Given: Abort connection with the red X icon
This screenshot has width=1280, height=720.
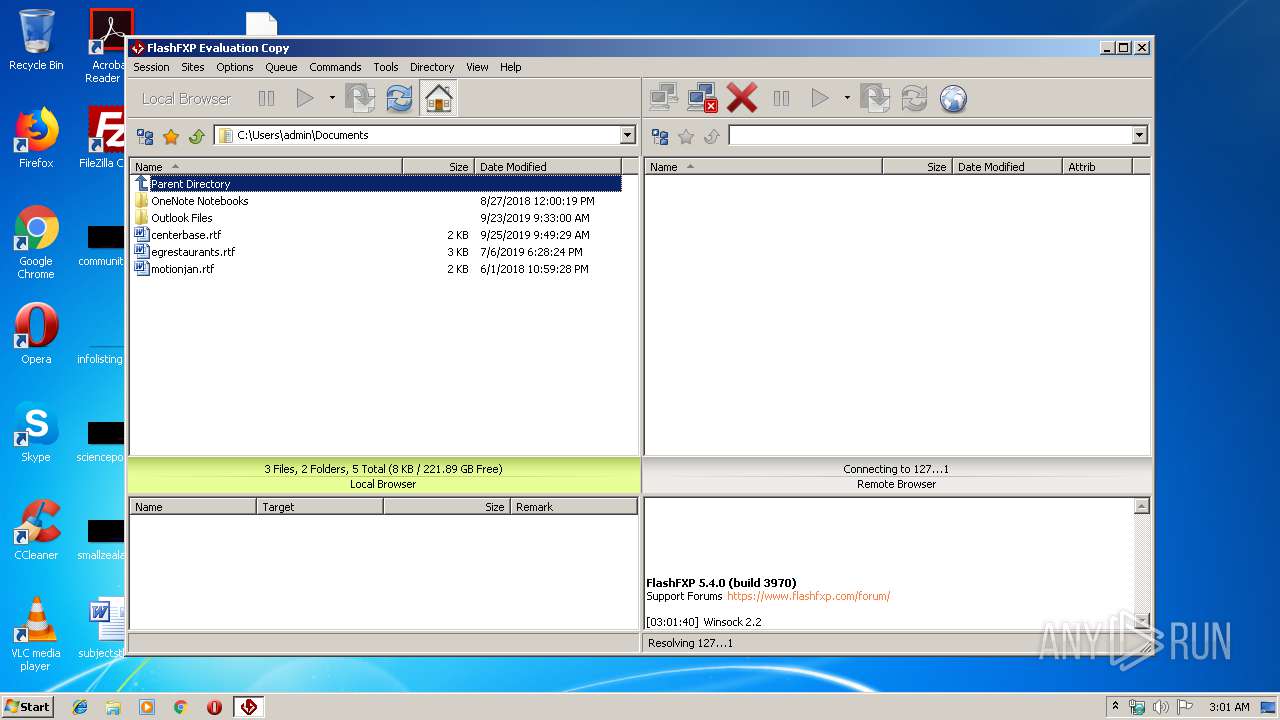Looking at the screenshot, I should click(742, 98).
